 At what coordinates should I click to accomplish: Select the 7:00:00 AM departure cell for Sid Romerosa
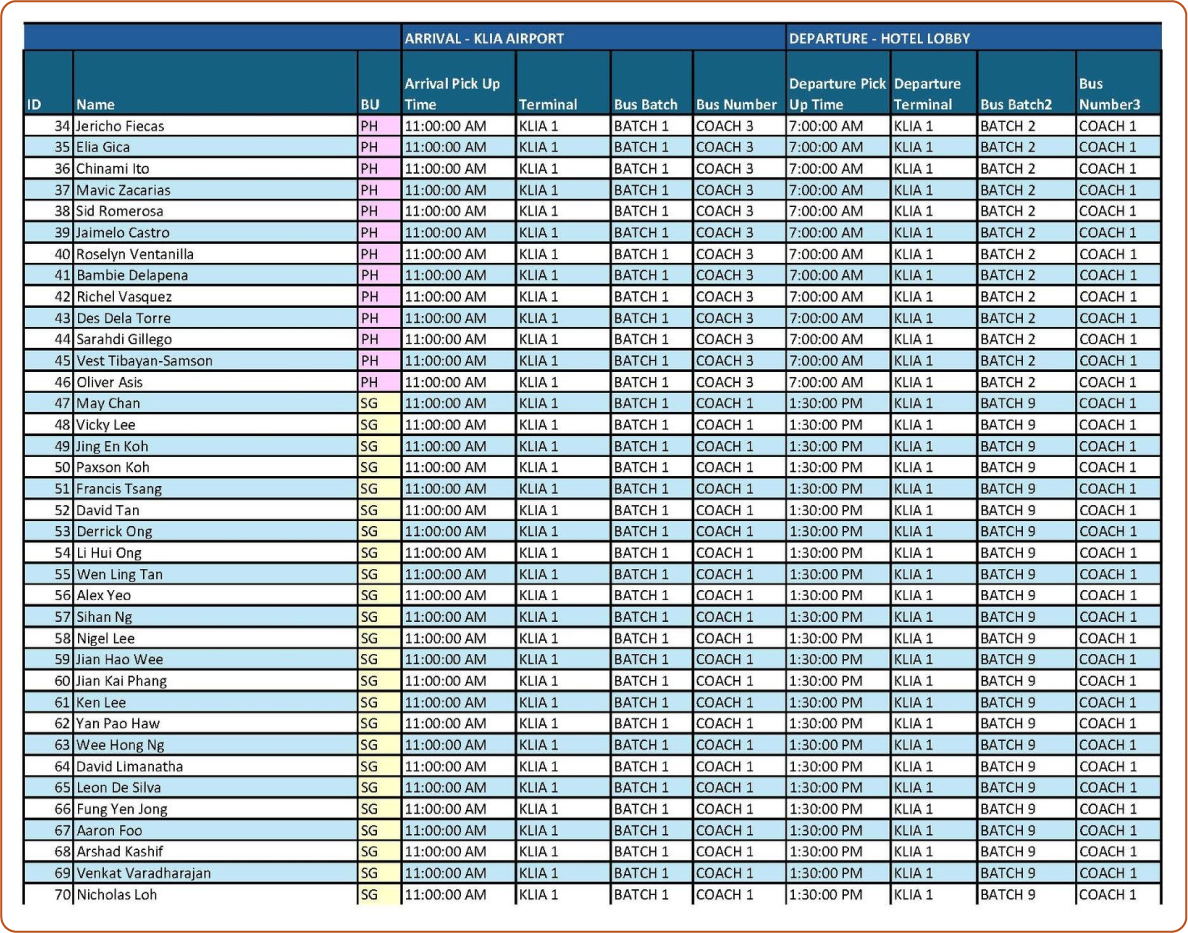click(x=825, y=211)
